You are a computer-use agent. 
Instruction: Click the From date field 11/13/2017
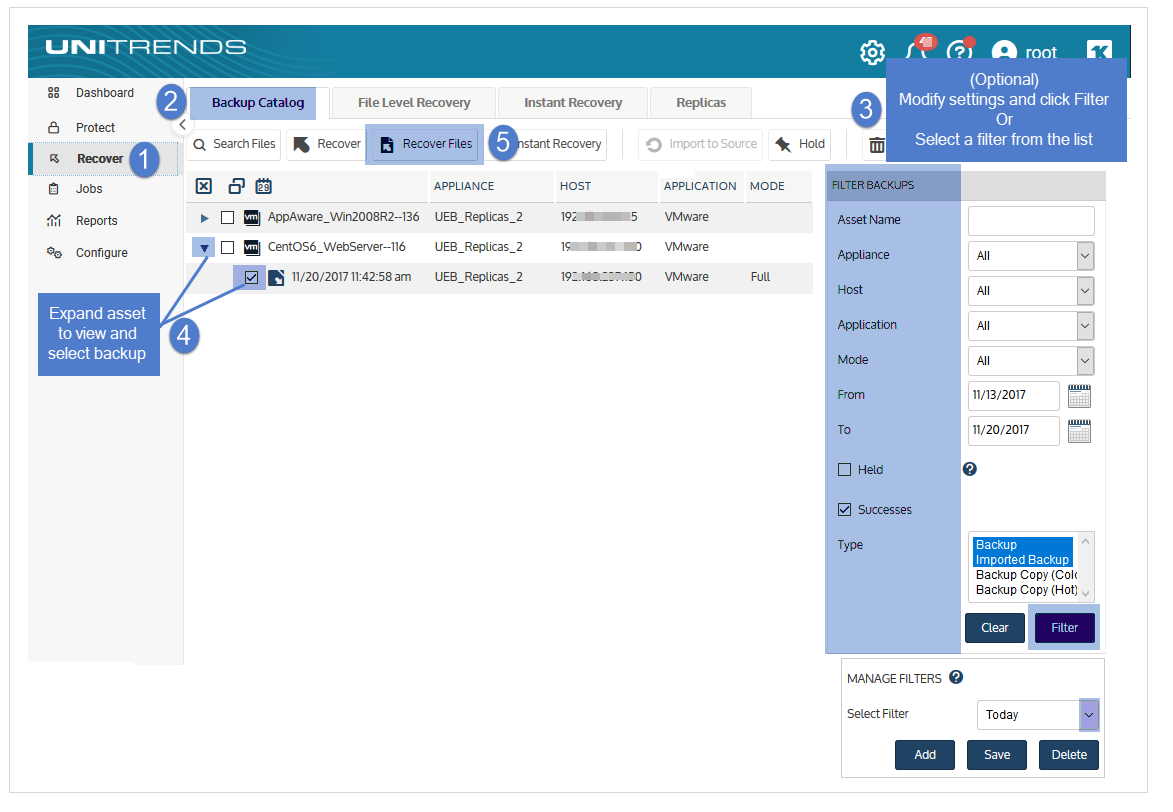[1014, 396]
